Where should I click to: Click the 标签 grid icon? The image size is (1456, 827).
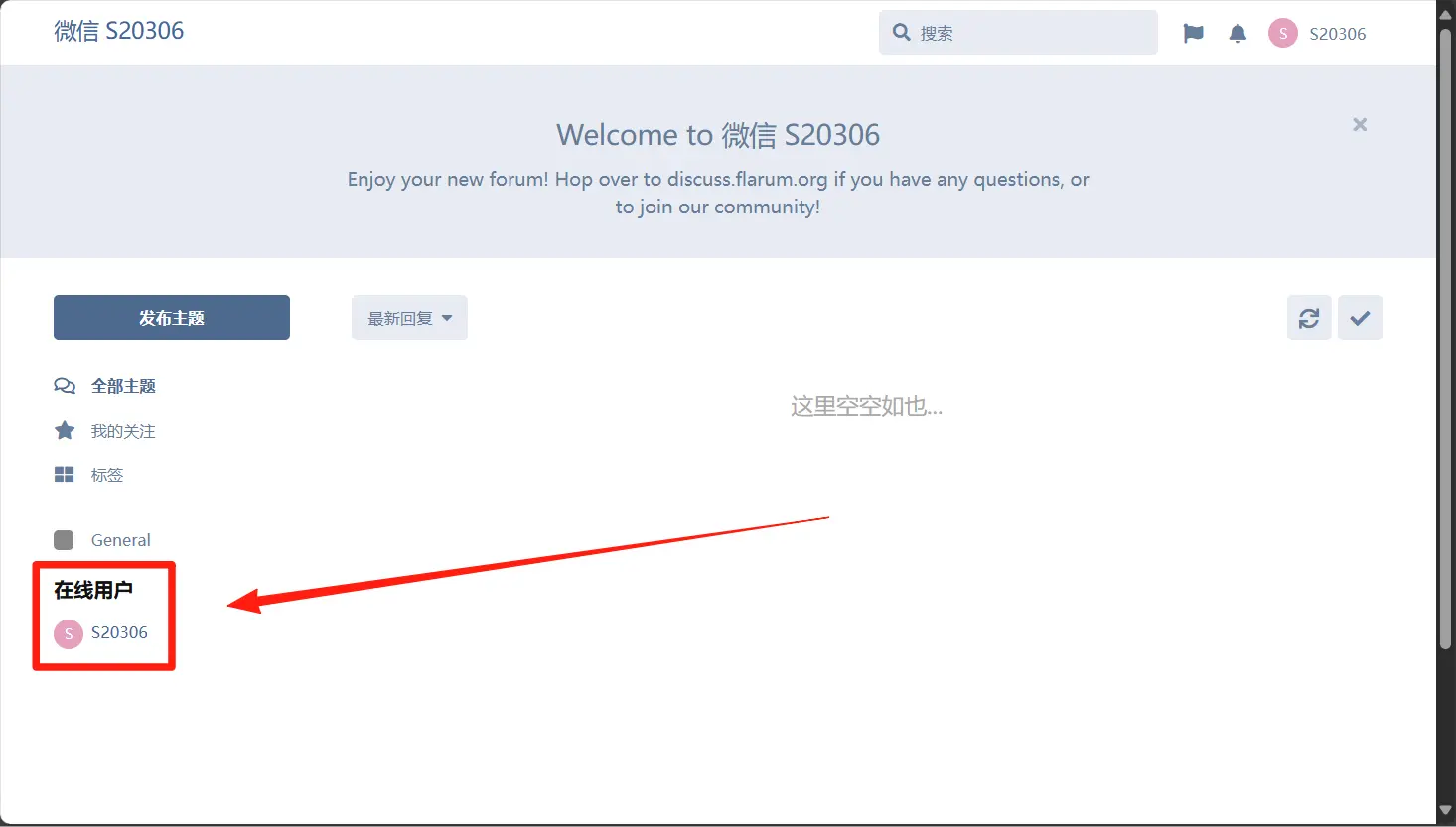pos(64,475)
